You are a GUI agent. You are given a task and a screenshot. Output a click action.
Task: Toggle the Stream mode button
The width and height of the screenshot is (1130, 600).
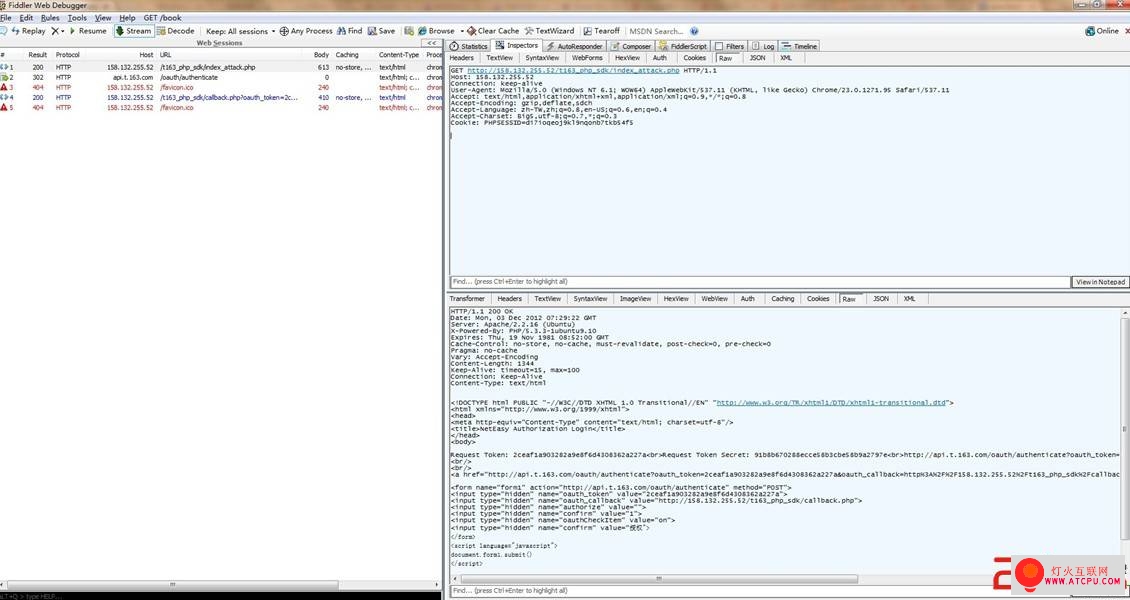click(x=134, y=31)
